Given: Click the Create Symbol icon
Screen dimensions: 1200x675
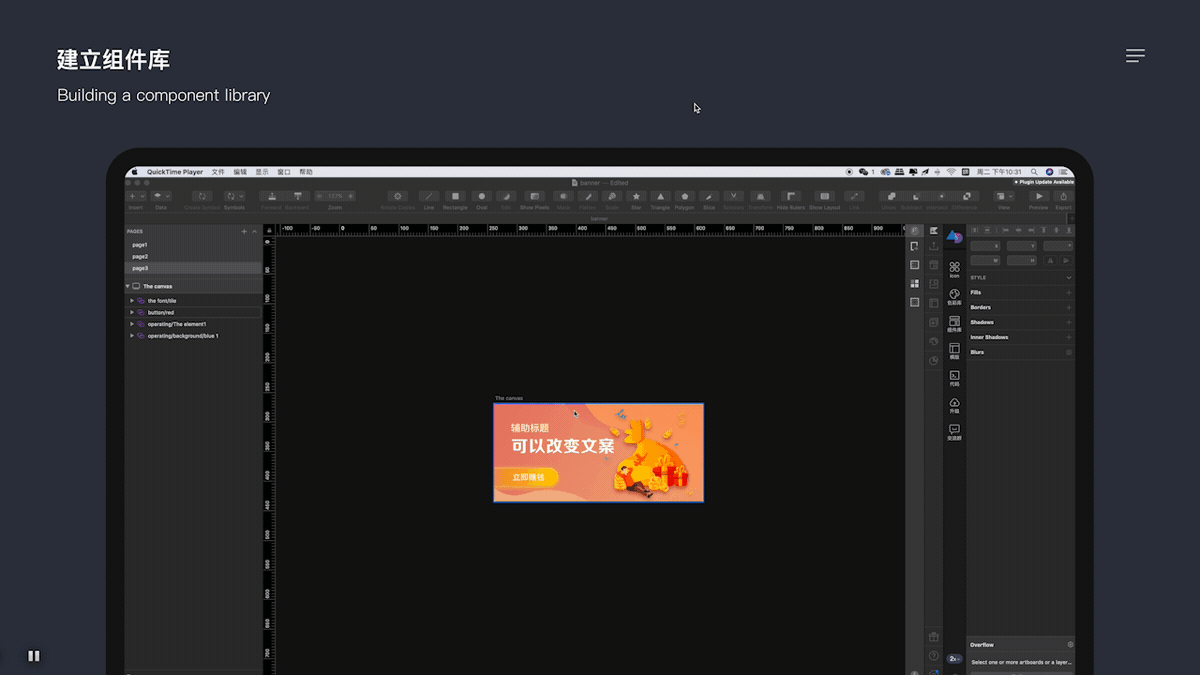Looking at the screenshot, I should tap(202, 197).
